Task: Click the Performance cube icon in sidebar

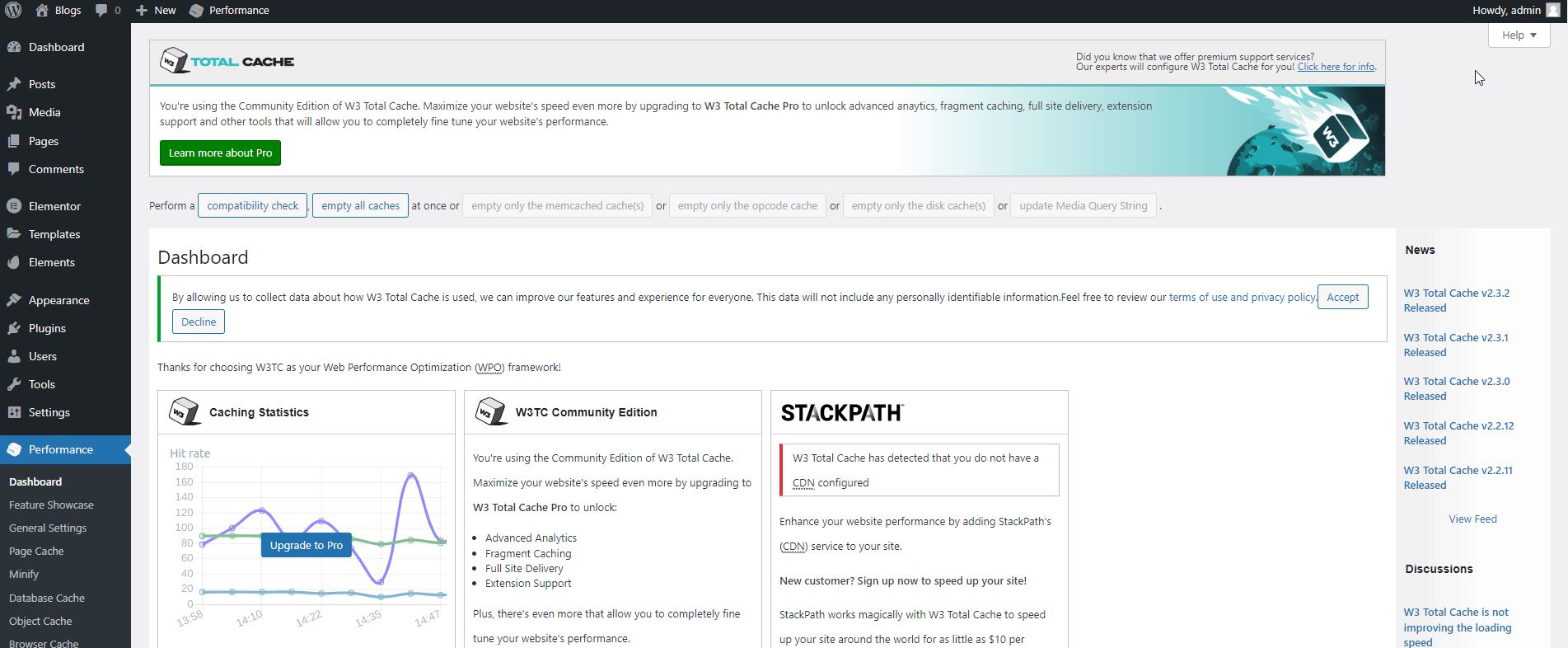Action: pos(14,449)
